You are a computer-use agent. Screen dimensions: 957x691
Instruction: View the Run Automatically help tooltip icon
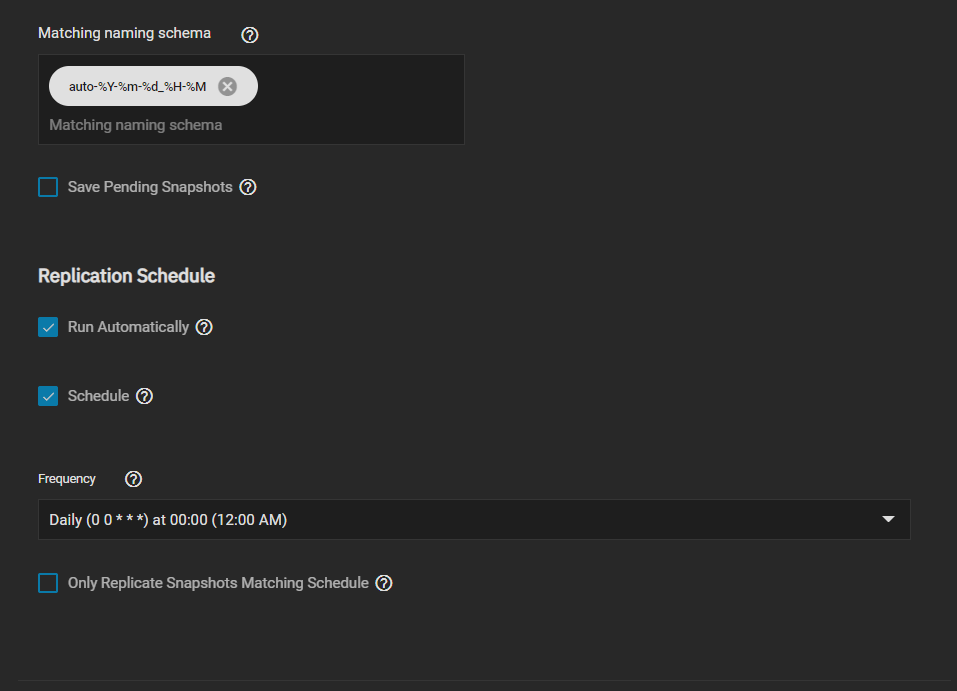click(204, 327)
